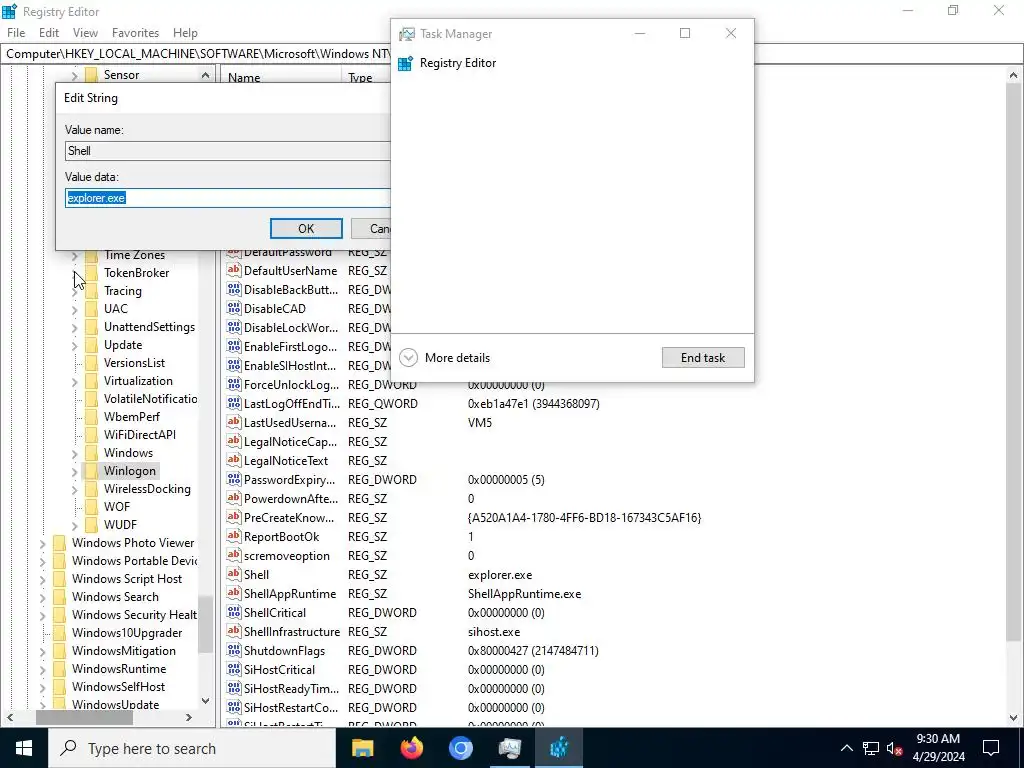
Task: Click the PowerdownAfte... value icon
Action: 233,499
